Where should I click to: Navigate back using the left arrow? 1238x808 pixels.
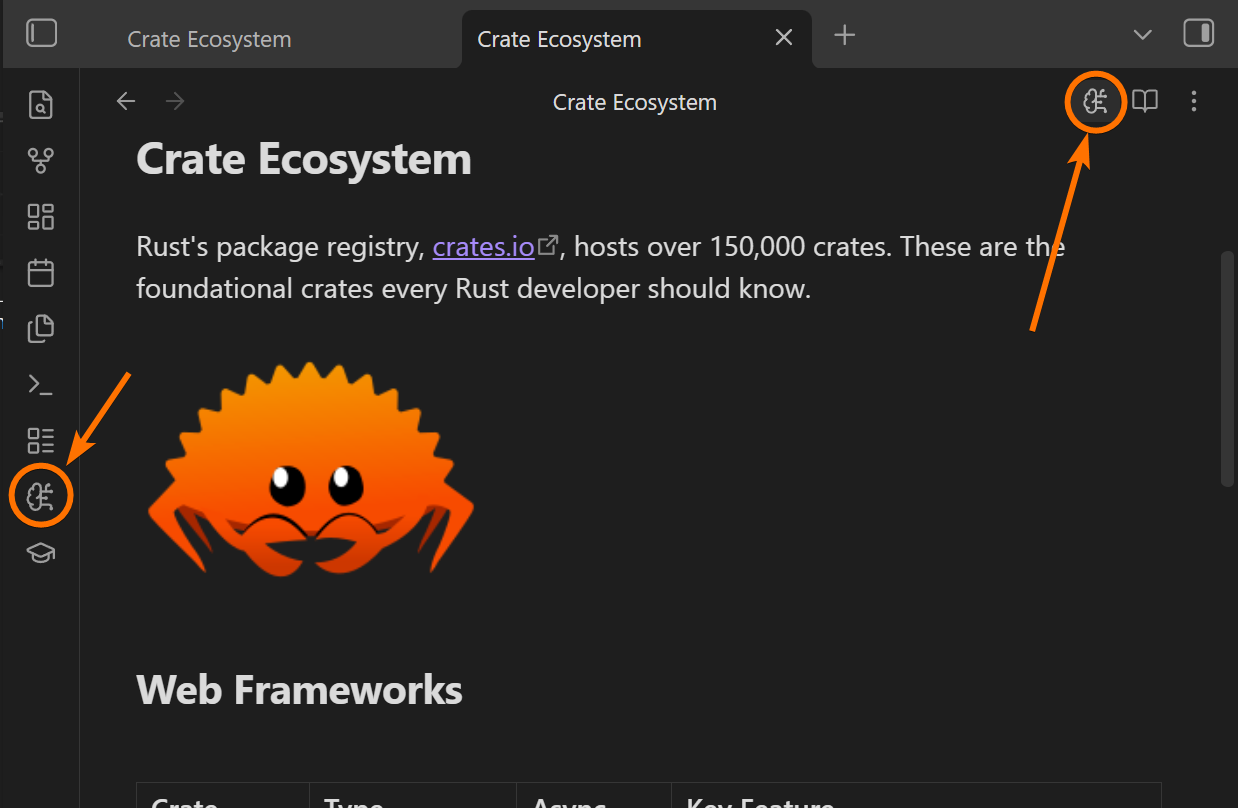pos(126,101)
